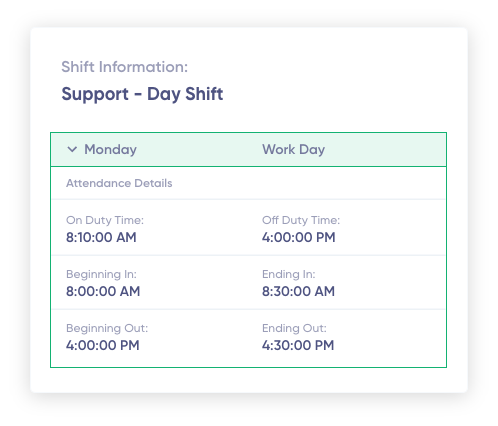This screenshot has height=426, width=498.
Task: Click the Monday row label
Action: [110, 150]
